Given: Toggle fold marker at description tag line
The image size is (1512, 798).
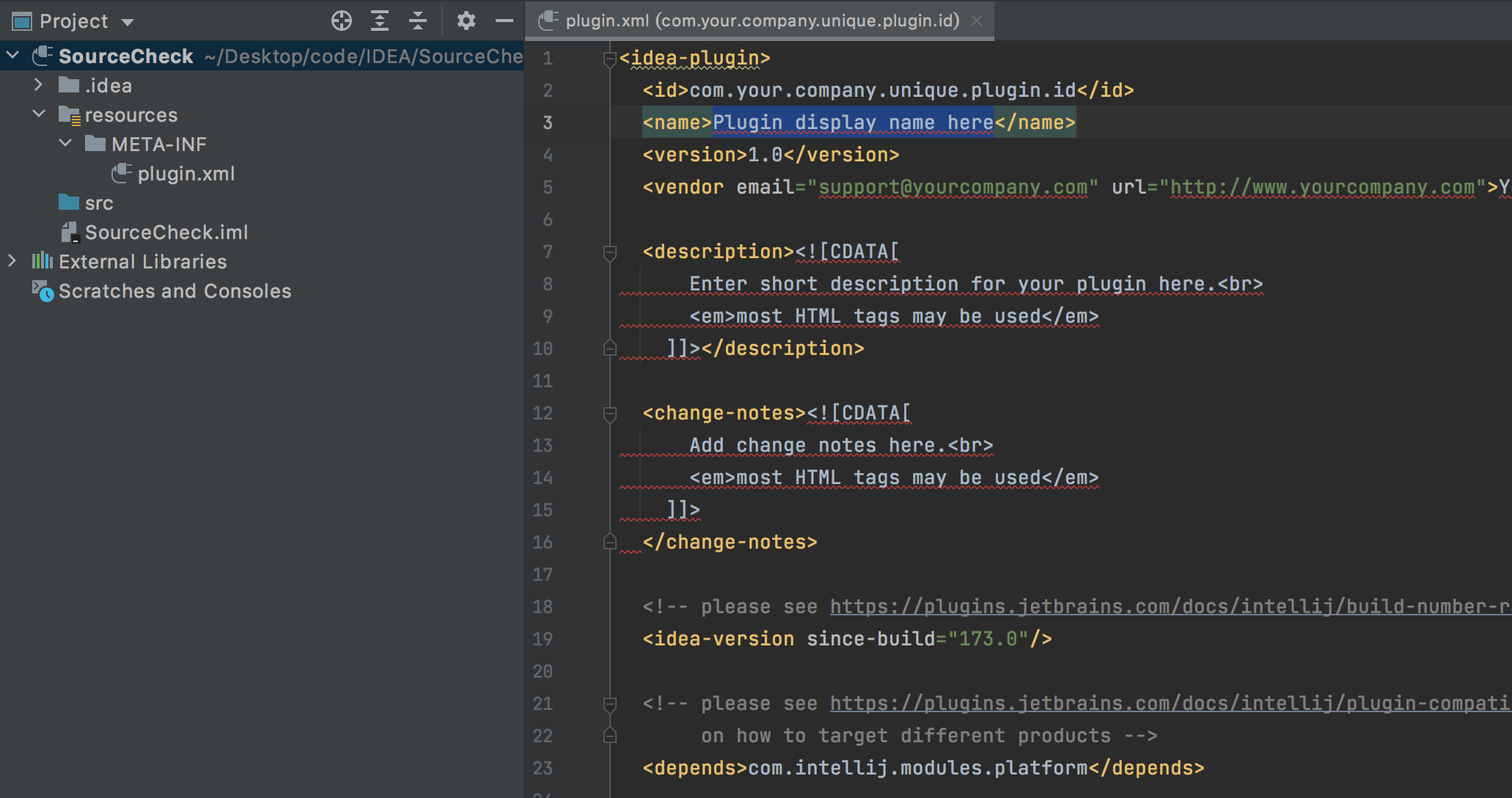Looking at the screenshot, I should pos(609,252).
